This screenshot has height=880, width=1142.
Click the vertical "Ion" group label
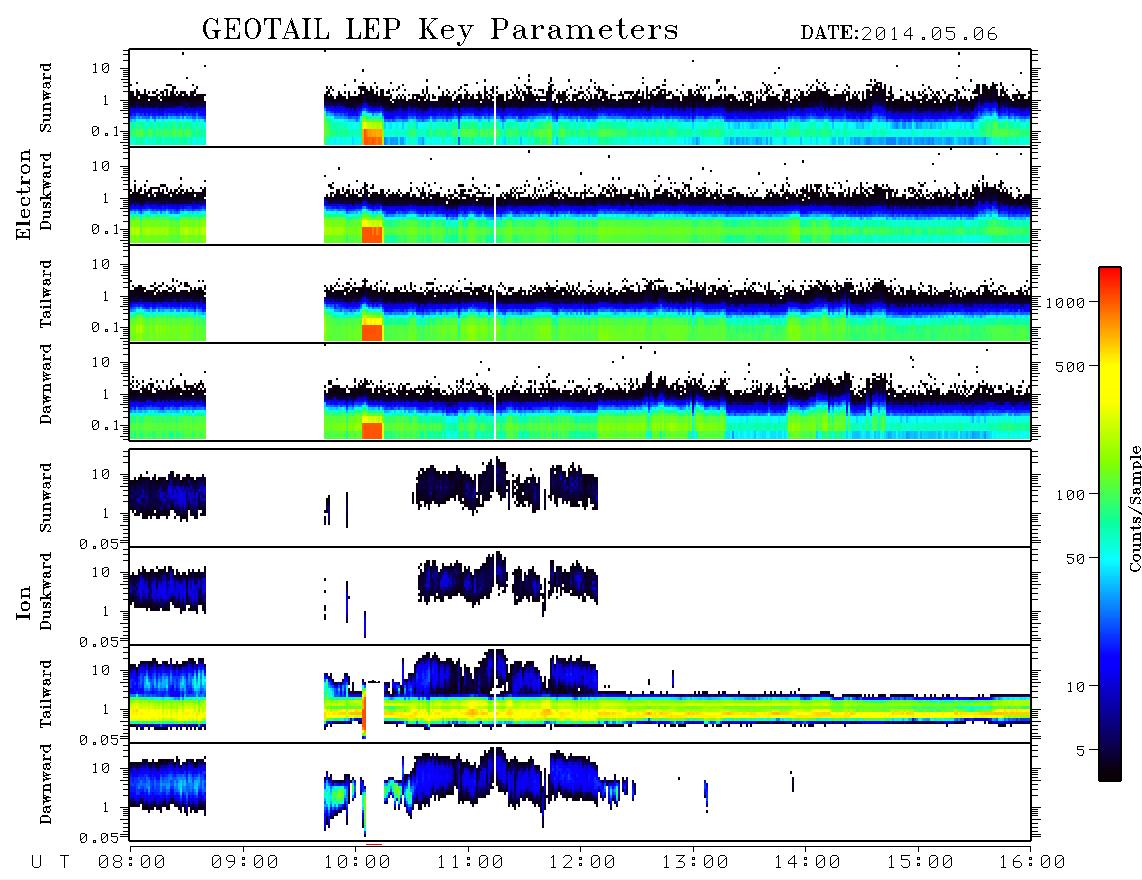tap(23, 602)
